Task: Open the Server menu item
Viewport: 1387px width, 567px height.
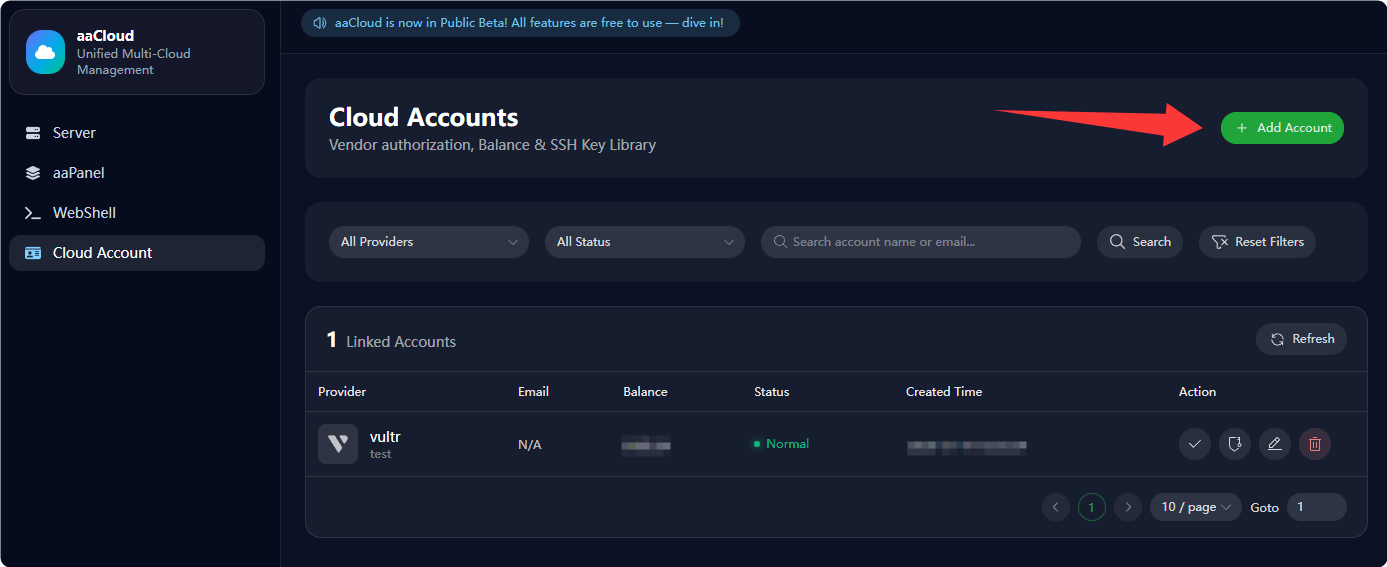Action: coord(137,133)
